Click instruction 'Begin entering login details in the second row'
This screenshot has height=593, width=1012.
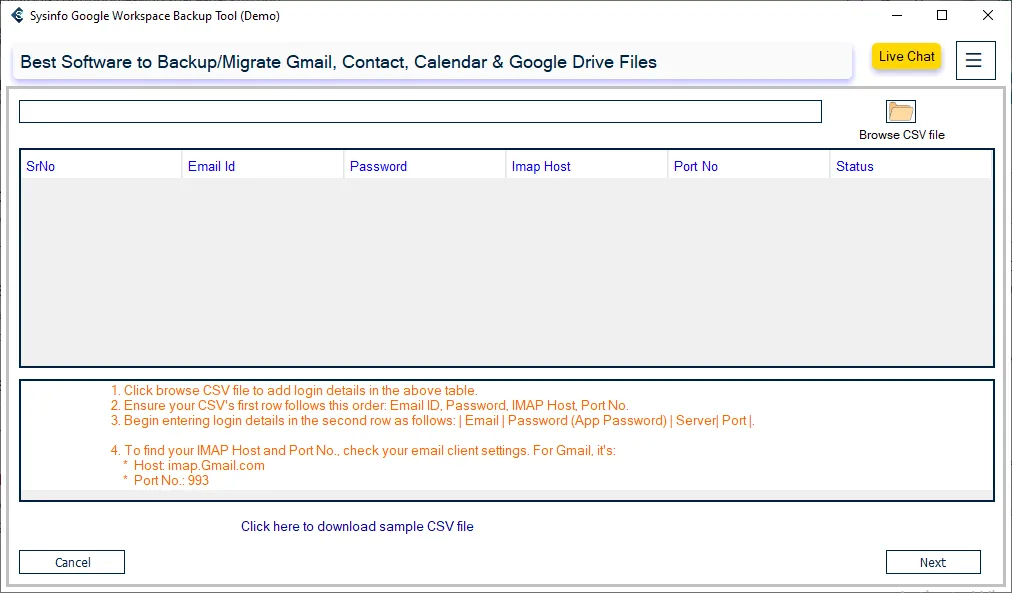(x=432, y=420)
